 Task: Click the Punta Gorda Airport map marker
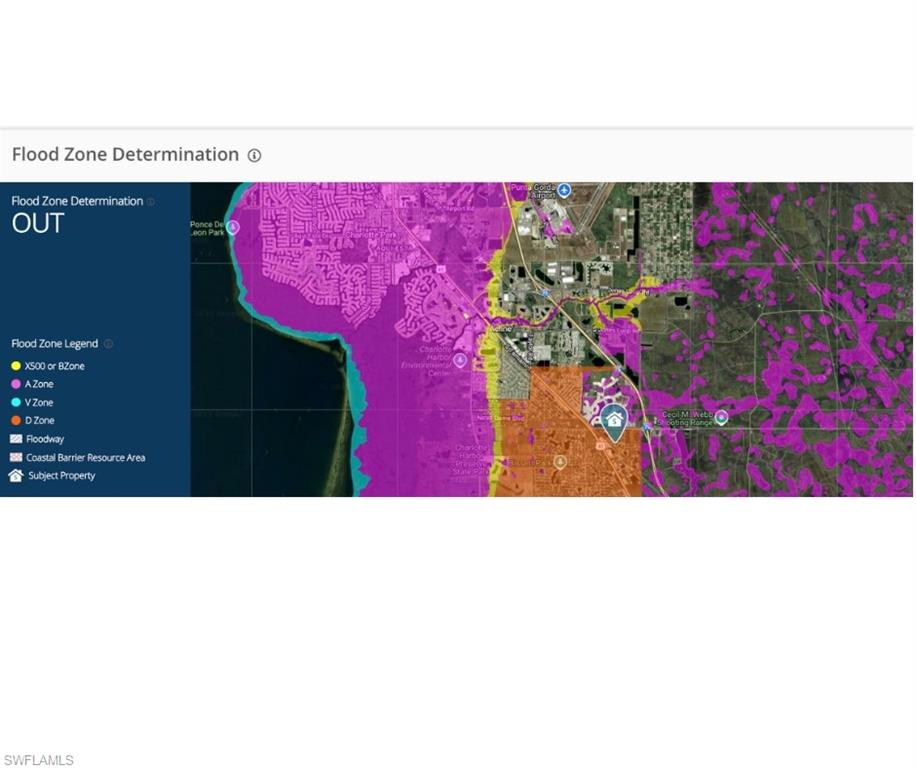point(564,190)
